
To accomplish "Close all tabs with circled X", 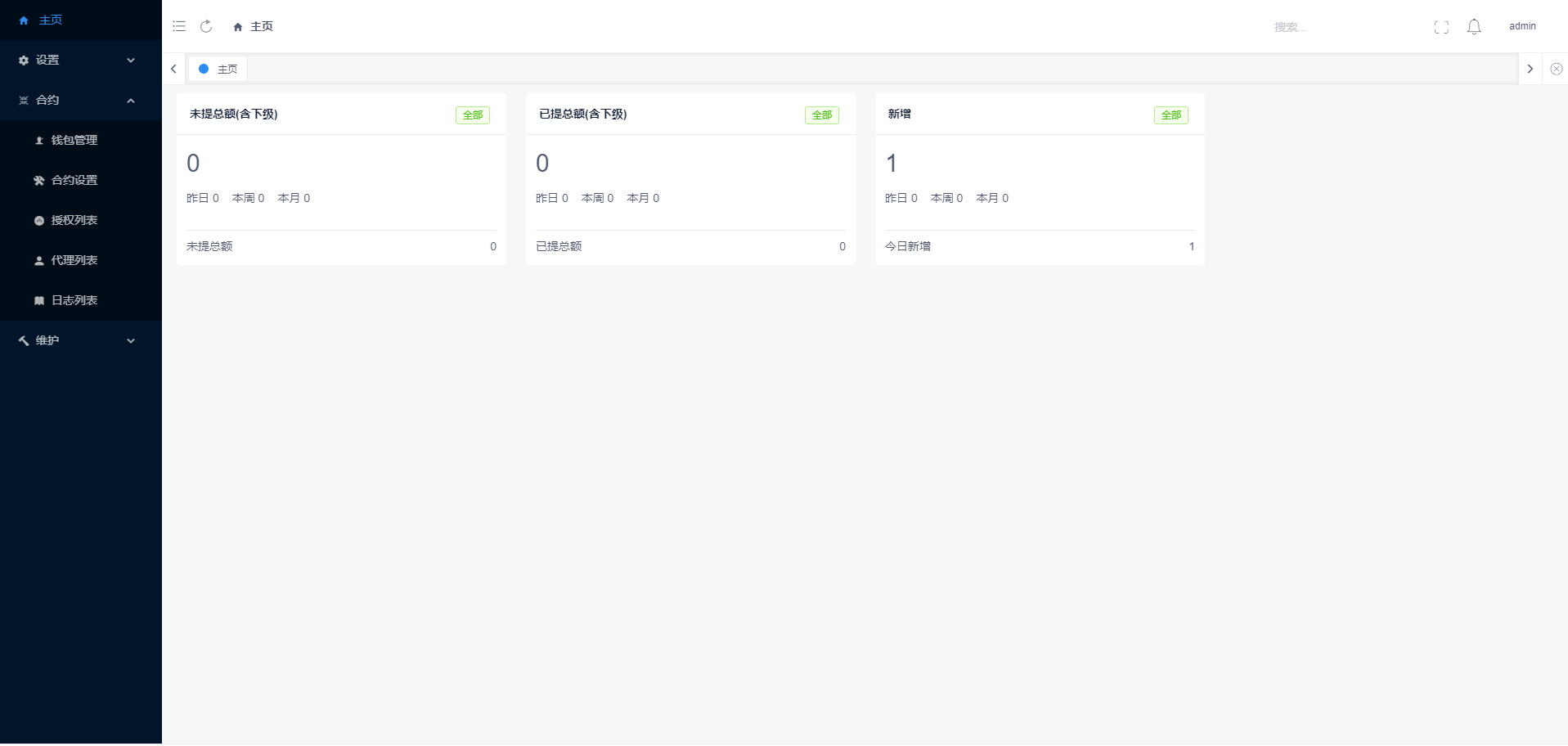I will [x=1557, y=69].
